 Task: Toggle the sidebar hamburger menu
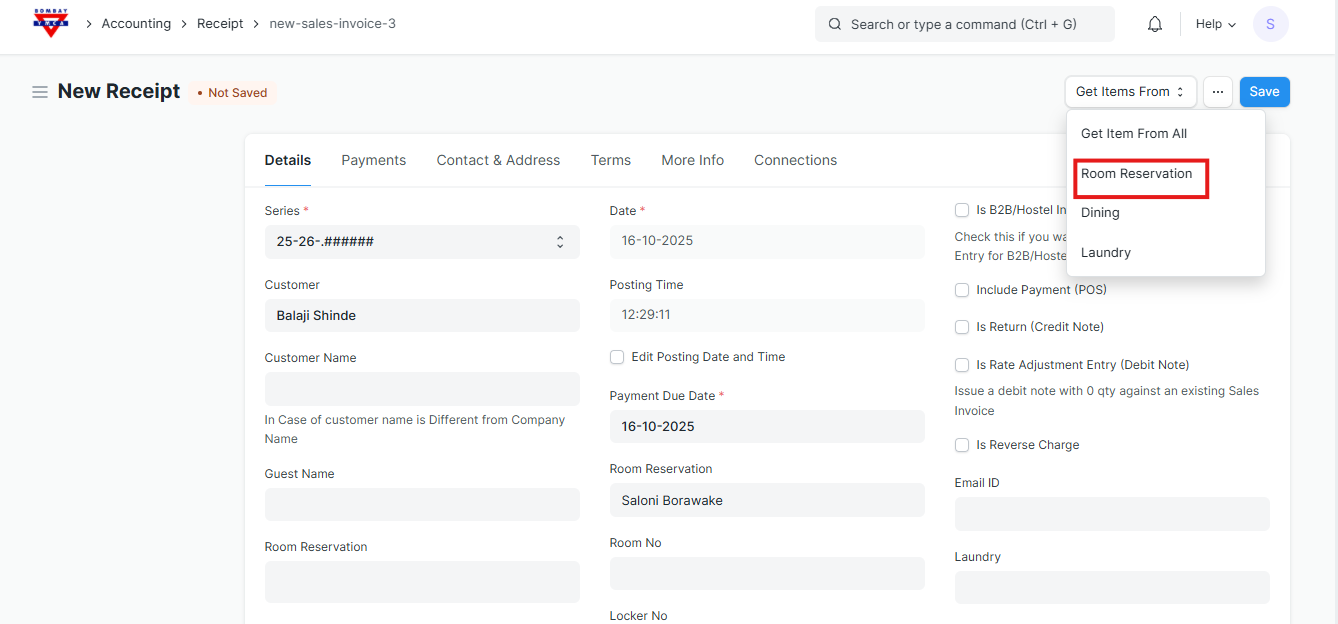pyautogui.click(x=40, y=92)
